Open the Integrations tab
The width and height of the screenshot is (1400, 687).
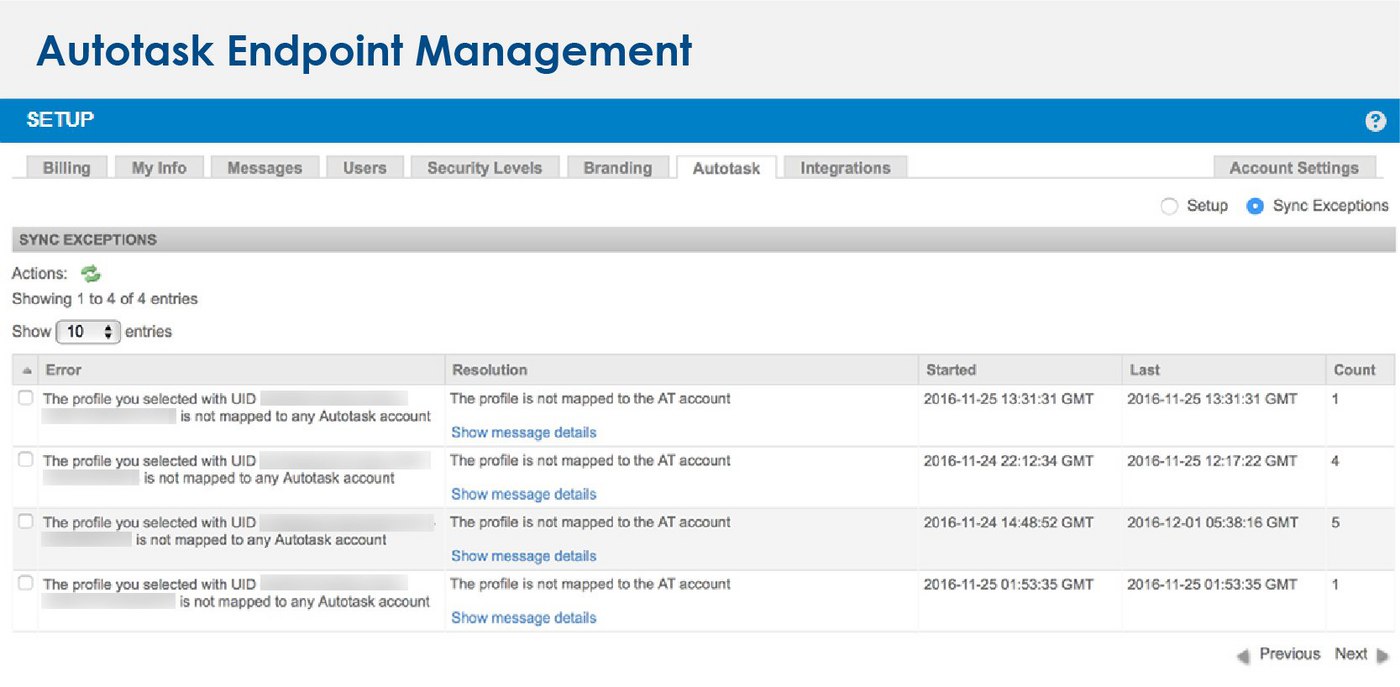tap(845, 168)
